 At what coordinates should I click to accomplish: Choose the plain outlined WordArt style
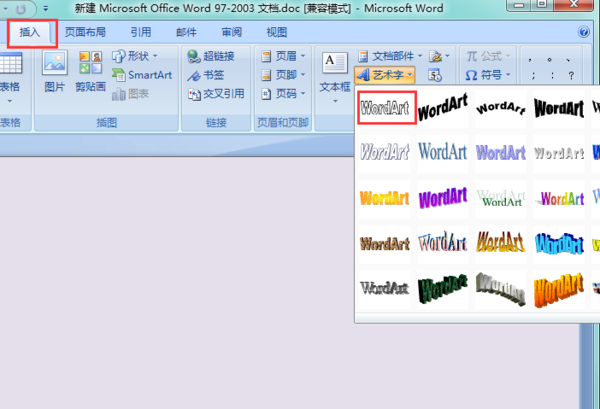(x=385, y=108)
